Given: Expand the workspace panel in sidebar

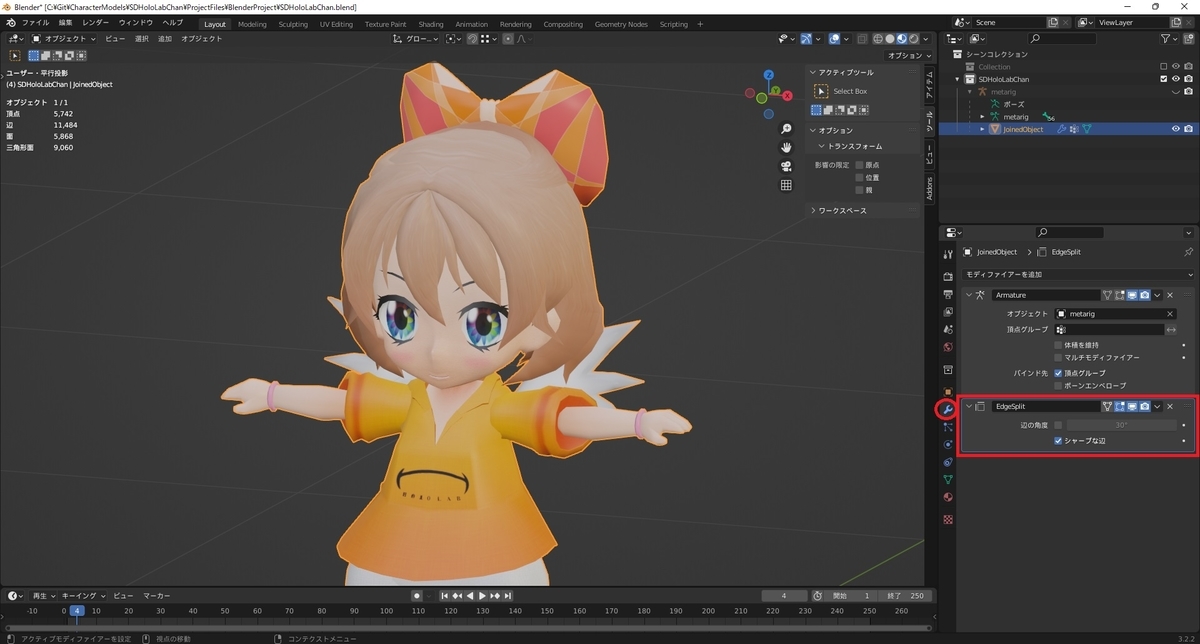Looking at the screenshot, I should coord(812,211).
